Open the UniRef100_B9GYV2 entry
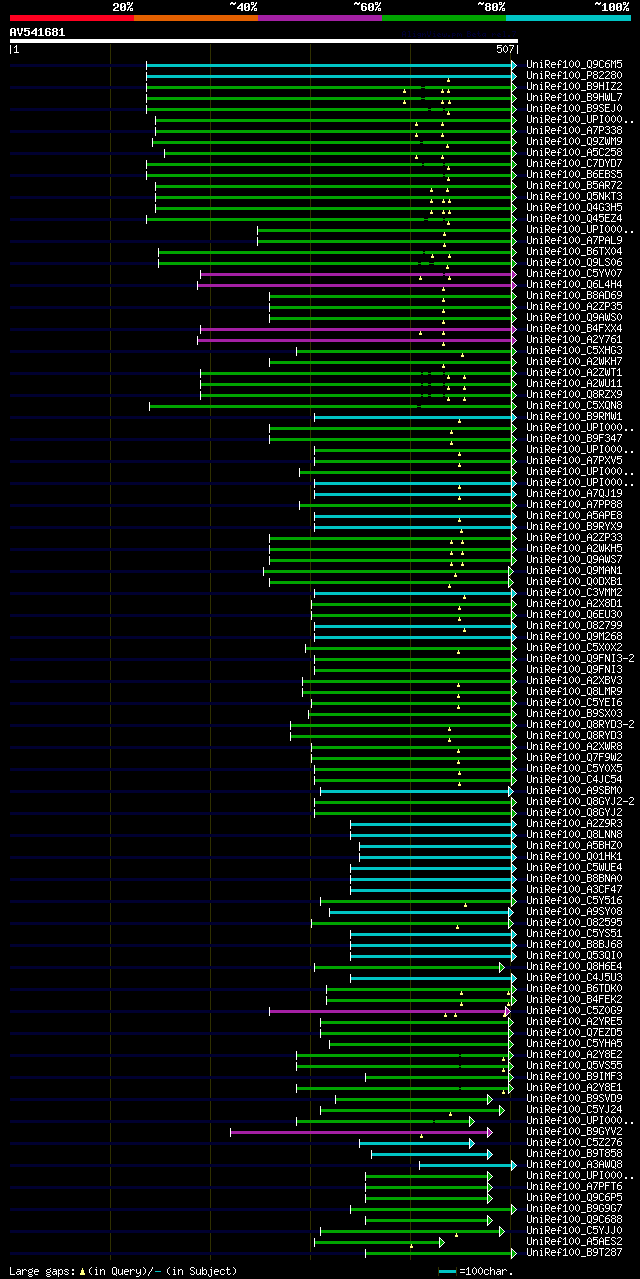Screen dimensions: 640x1279 pyautogui.click(x=574, y=1132)
